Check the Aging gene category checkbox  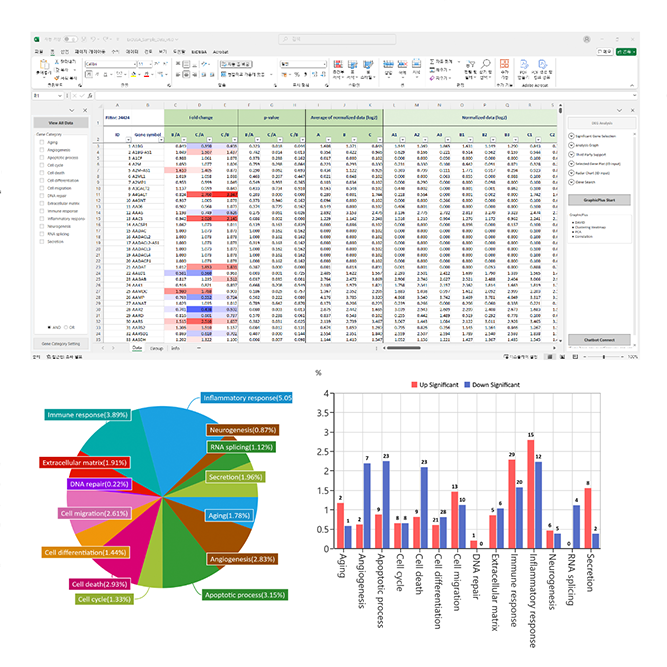tap(42, 142)
